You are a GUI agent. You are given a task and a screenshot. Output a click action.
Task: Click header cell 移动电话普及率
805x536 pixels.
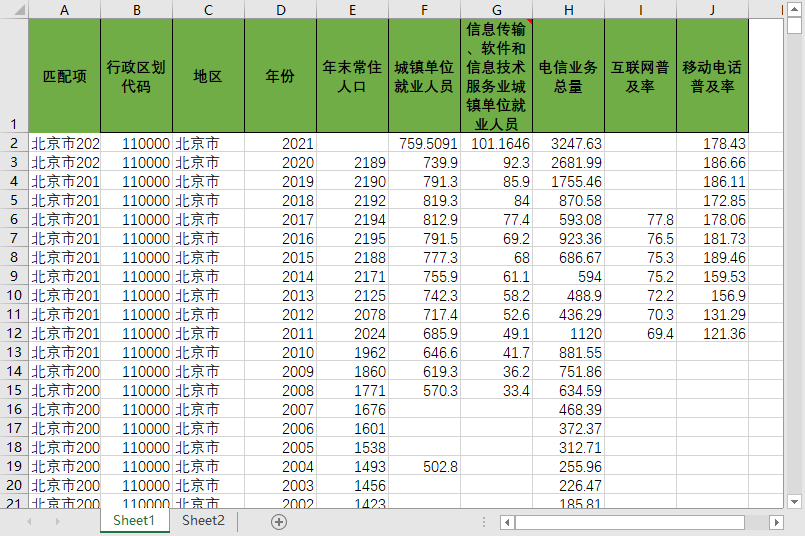tap(712, 76)
